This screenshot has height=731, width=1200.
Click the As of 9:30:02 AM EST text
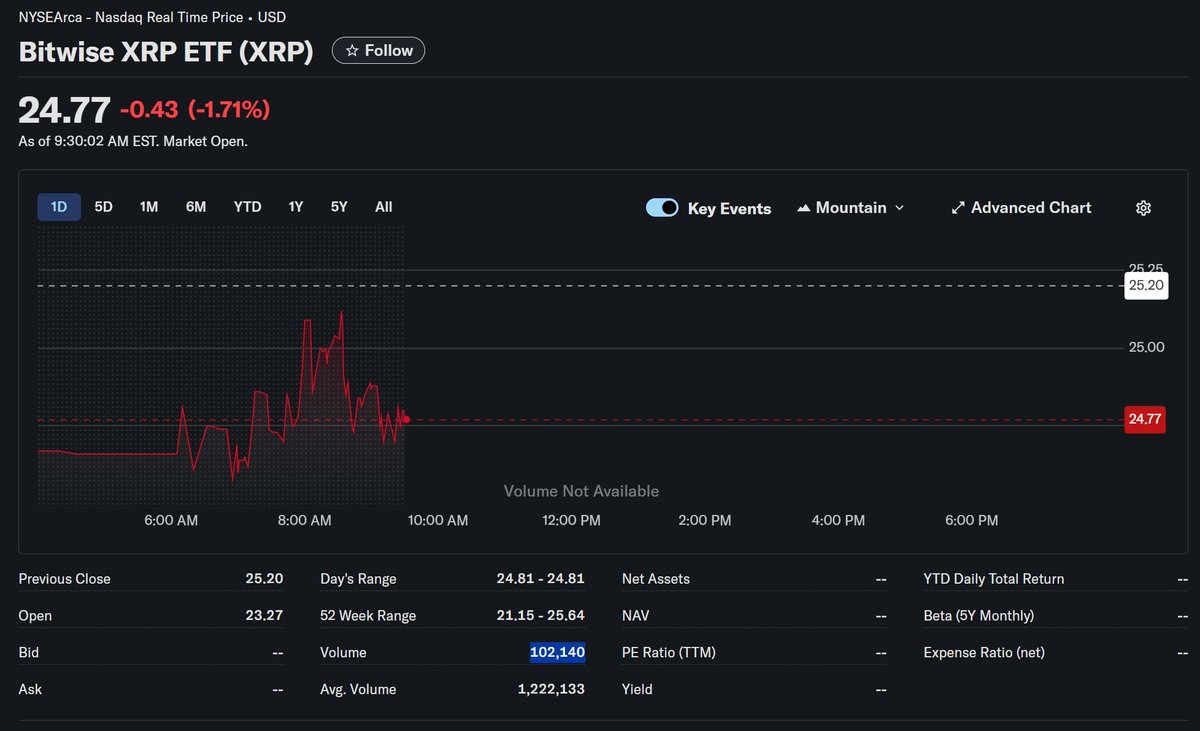(x=133, y=141)
